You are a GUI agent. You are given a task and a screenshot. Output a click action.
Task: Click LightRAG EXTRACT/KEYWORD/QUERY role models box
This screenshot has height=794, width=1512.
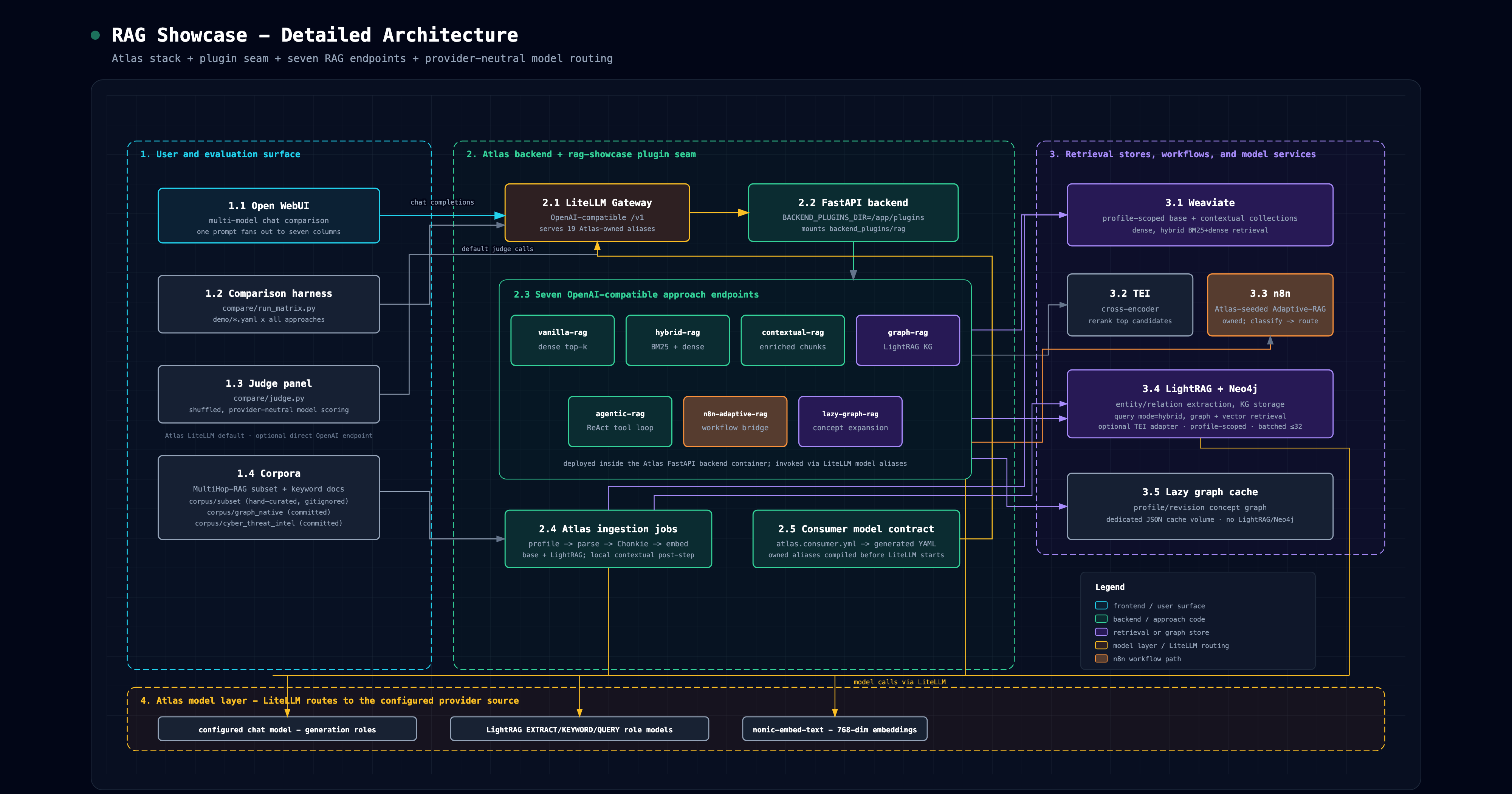pos(579,729)
